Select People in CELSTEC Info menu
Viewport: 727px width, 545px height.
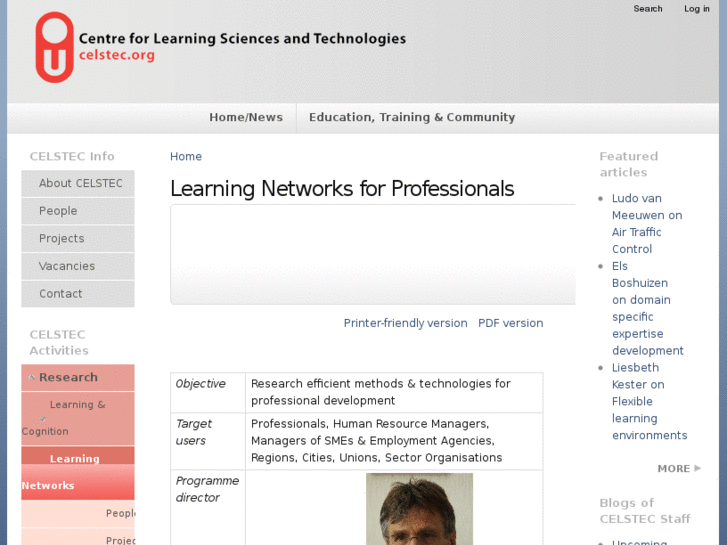[x=58, y=211]
